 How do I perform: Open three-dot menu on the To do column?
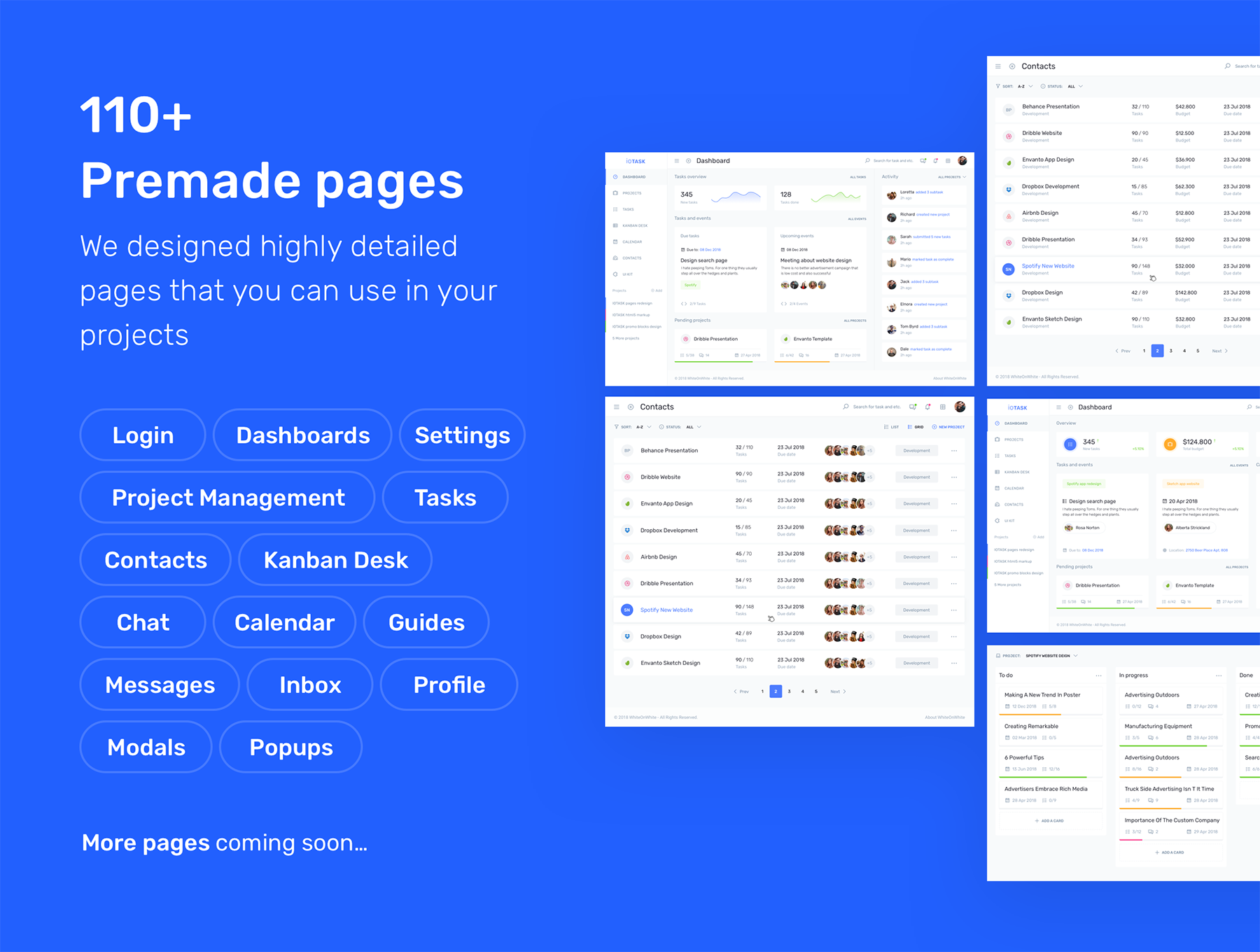click(1098, 675)
